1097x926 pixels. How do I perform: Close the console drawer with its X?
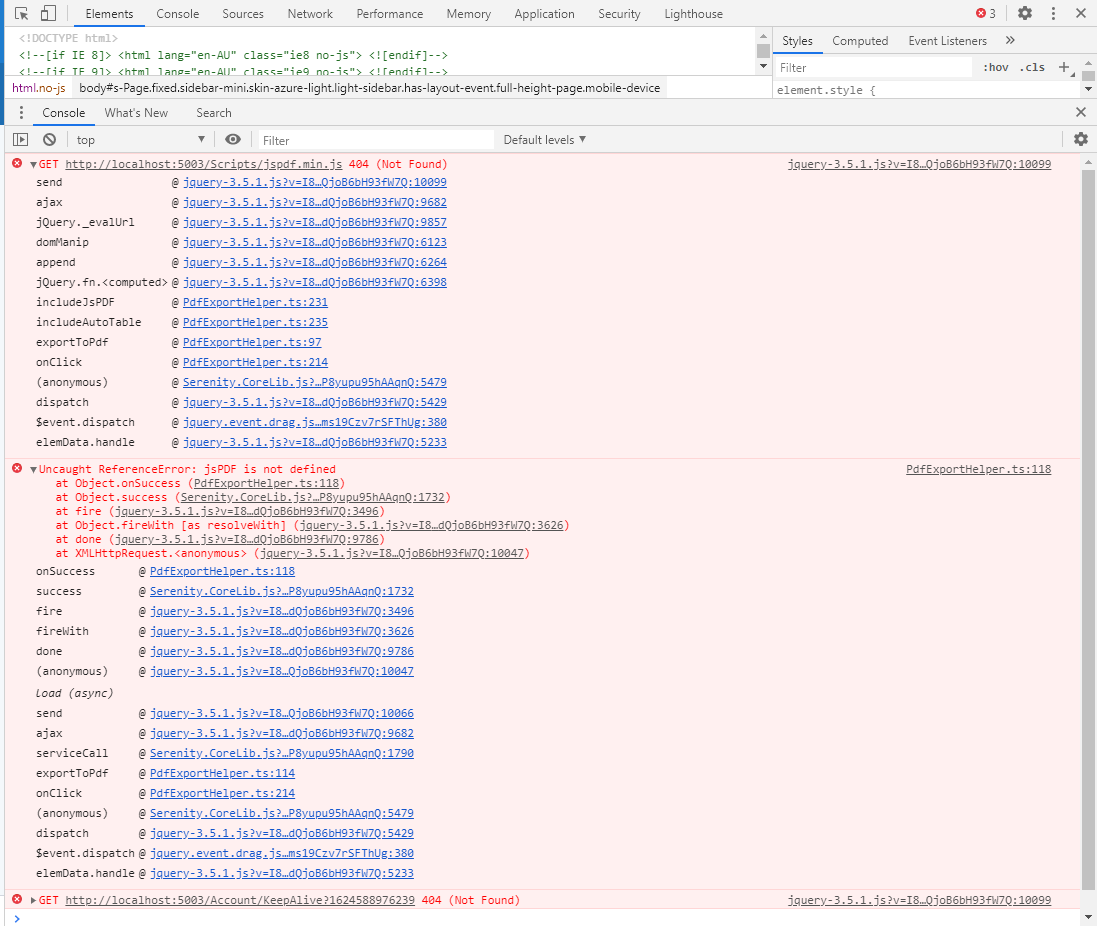(x=1081, y=112)
